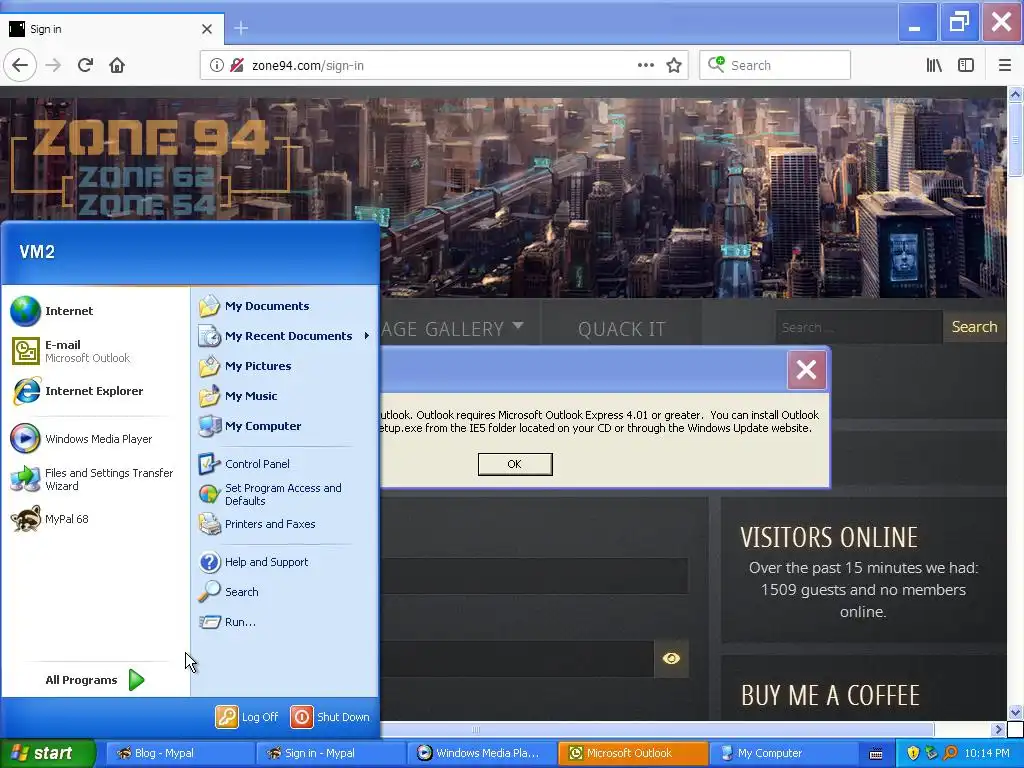Click the Shut Down button
This screenshot has height=768, width=1024.
click(x=330, y=717)
